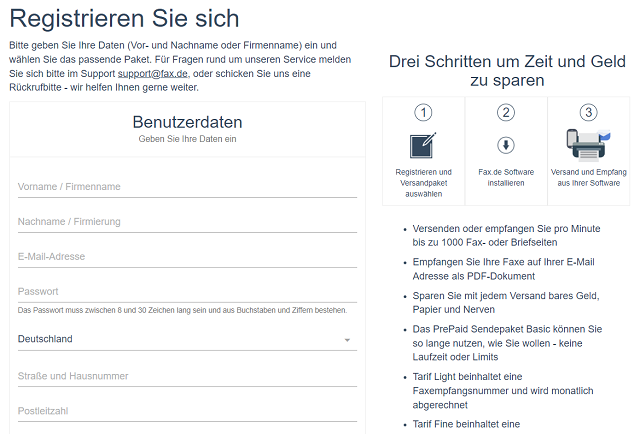
Task: Click the software download arrow icon
Action: click(x=506, y=145)
